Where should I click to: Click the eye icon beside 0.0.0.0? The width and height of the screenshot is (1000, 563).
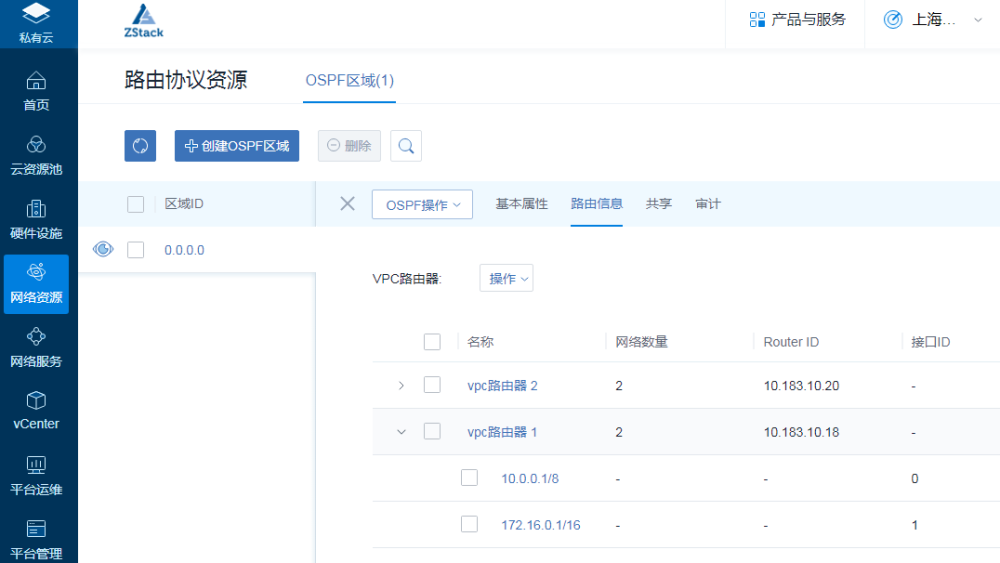click(x=103, y=249)
